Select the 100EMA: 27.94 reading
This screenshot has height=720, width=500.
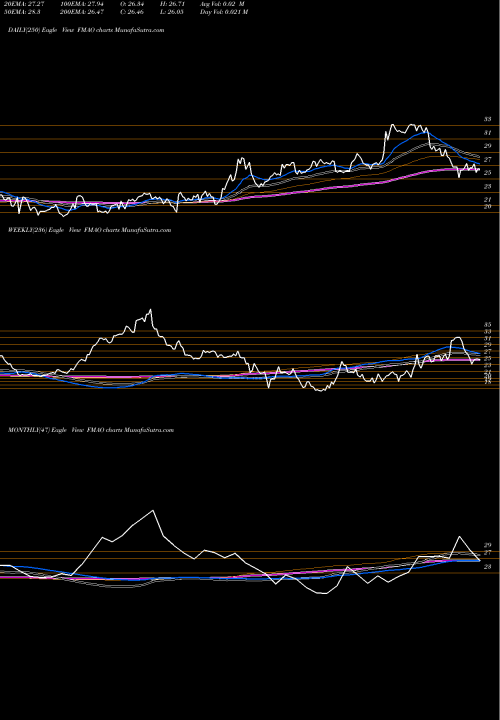point(81,4)
